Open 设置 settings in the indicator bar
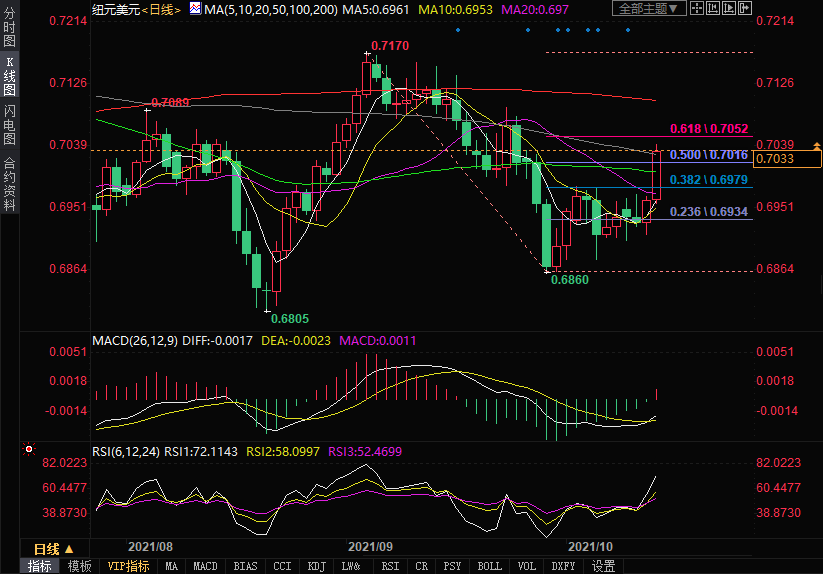The height and width of the screenshot is (574, 823). 602,566
